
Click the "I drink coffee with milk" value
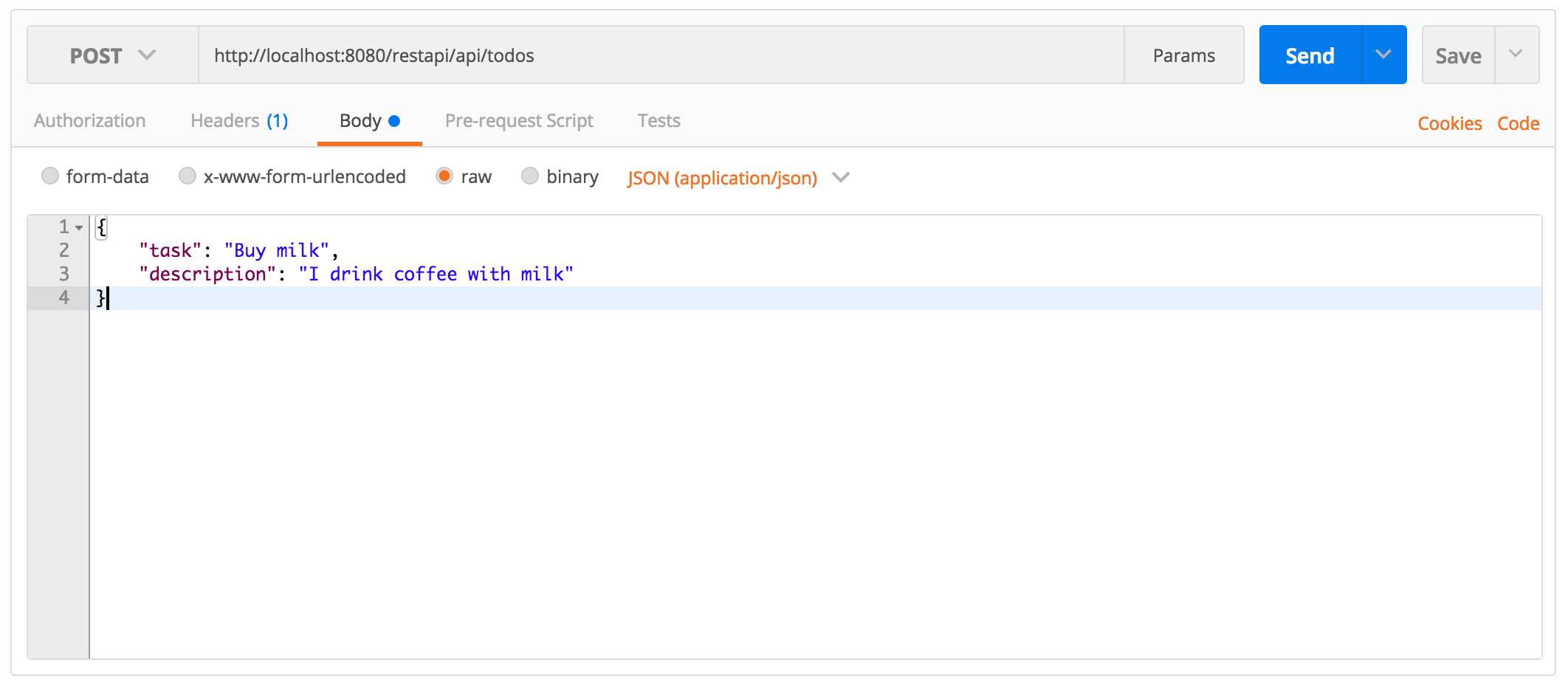coord(436,274)
